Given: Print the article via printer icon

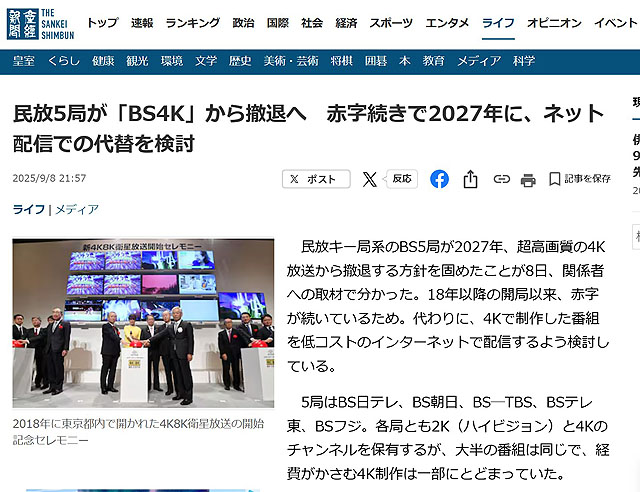Looking at the screenshot, I should (x=528, y=180).
